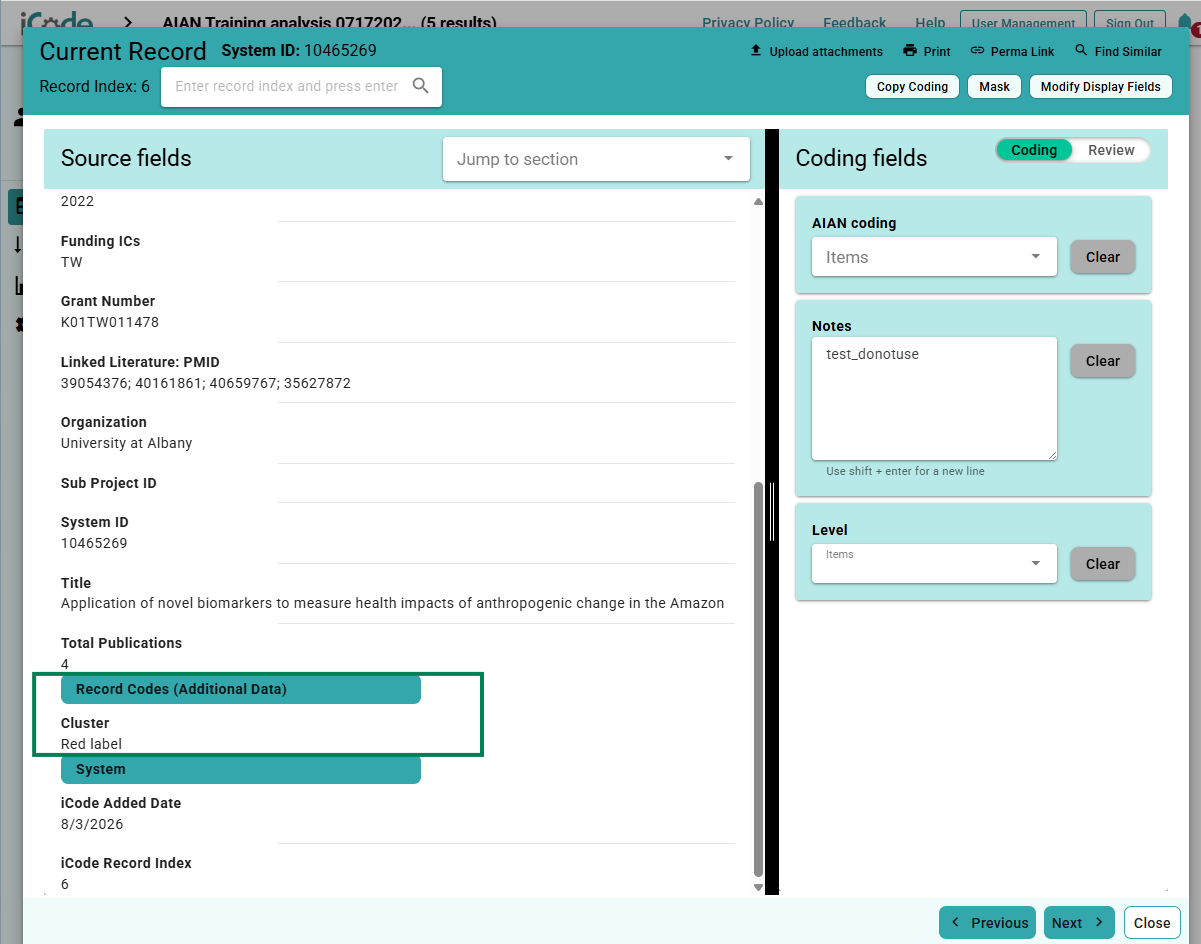
Task: Switch to Review mode toggle
Action: [x=1111, y=150]
